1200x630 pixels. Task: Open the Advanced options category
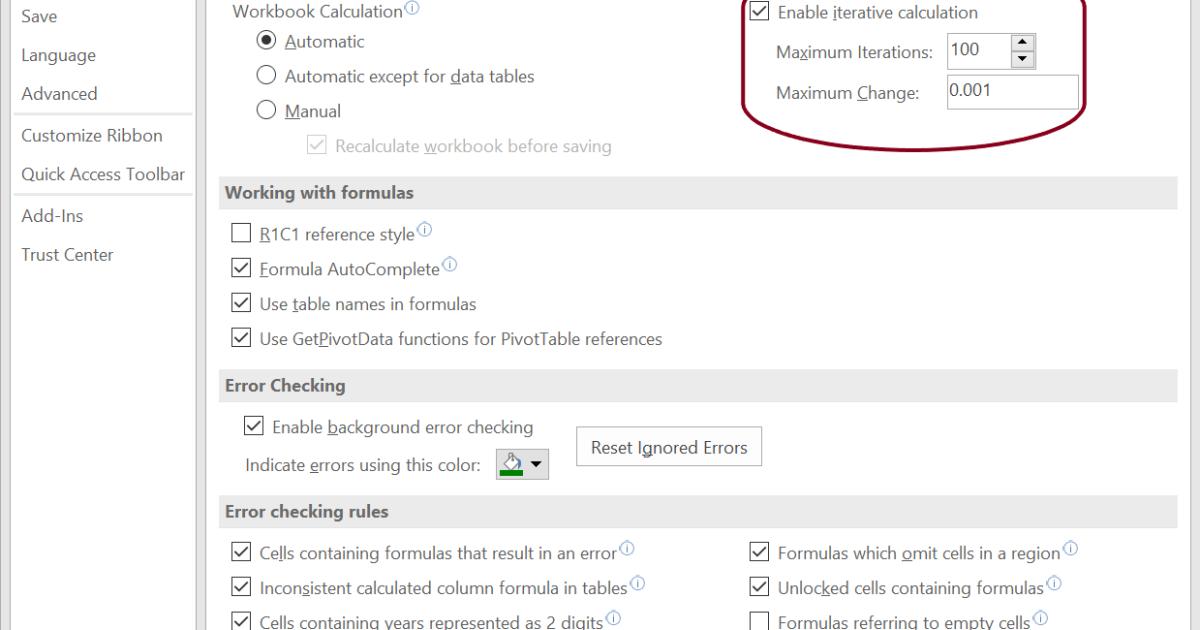[60, 94]
